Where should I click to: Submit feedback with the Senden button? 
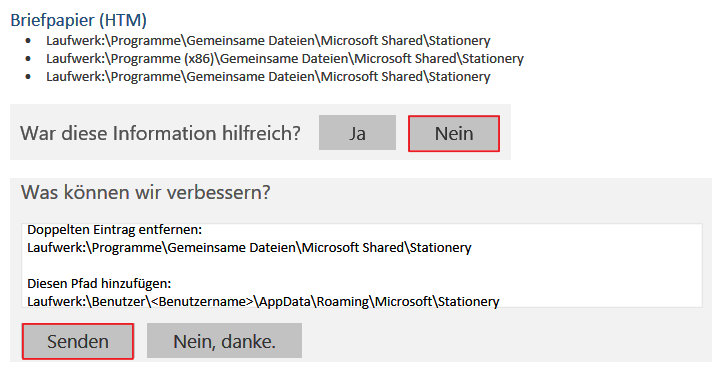[78, 341]
